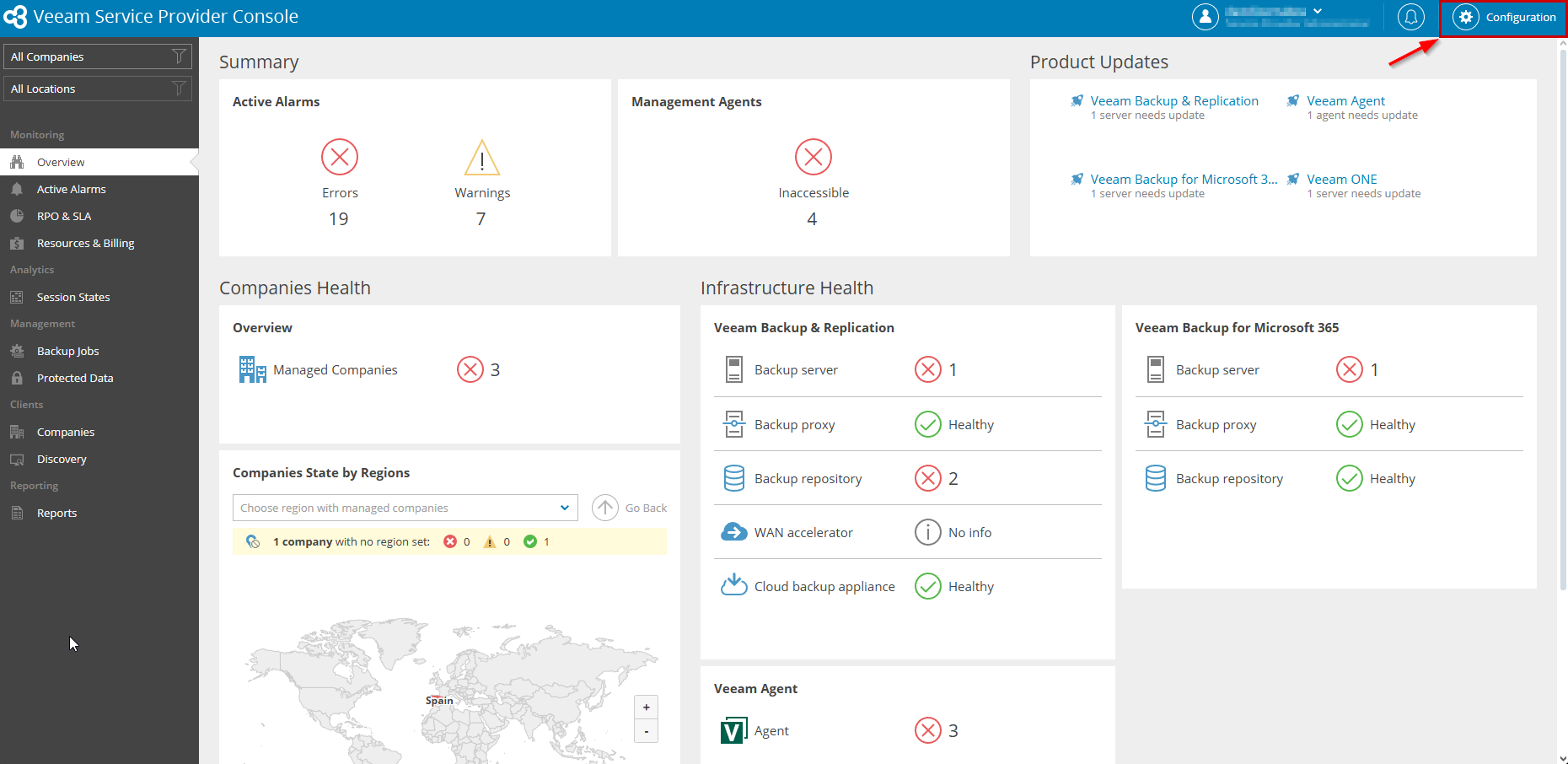Open Active Alarms in the sidebar
1568x764 pixels.
point(99,189)
